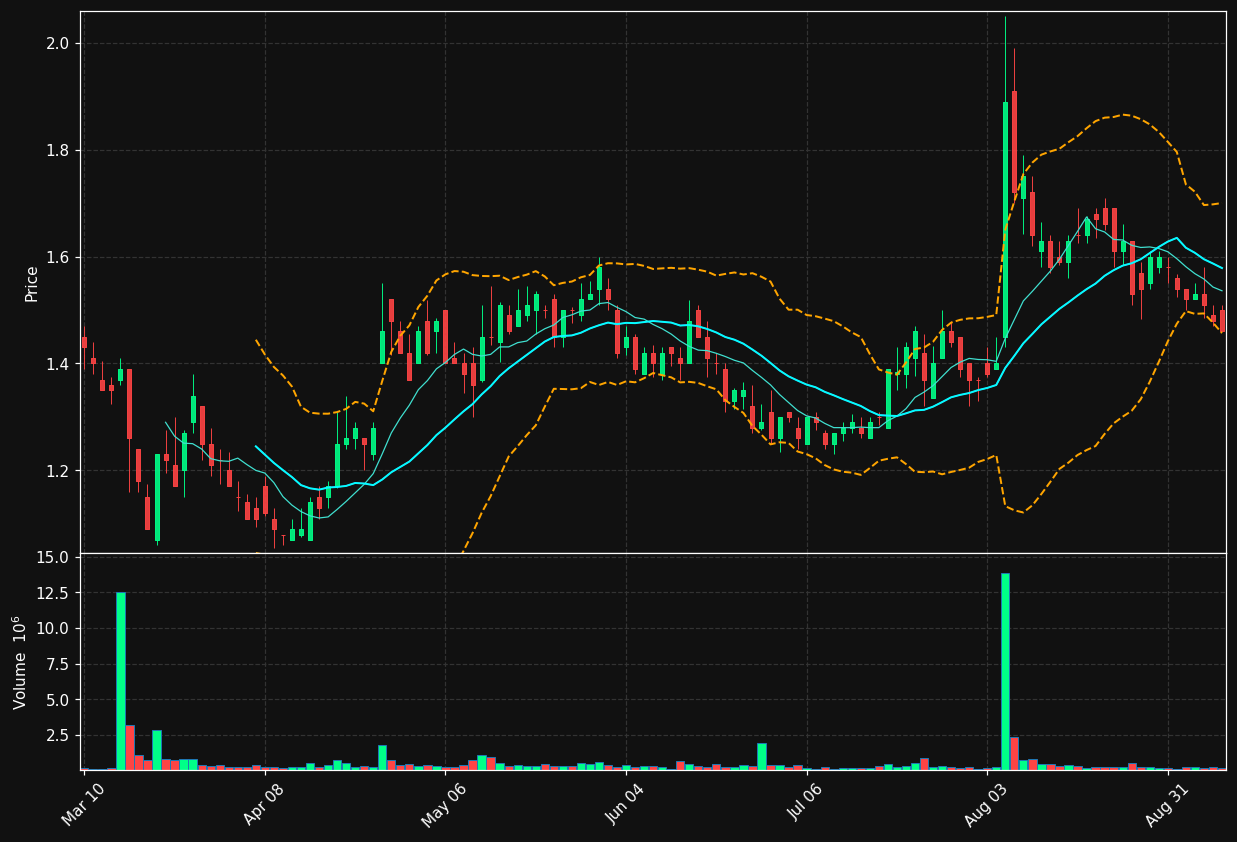Screen dimensions: 1237x842
Task: Click the 10.0 volume axis label
Action: [x=52, y=628]
